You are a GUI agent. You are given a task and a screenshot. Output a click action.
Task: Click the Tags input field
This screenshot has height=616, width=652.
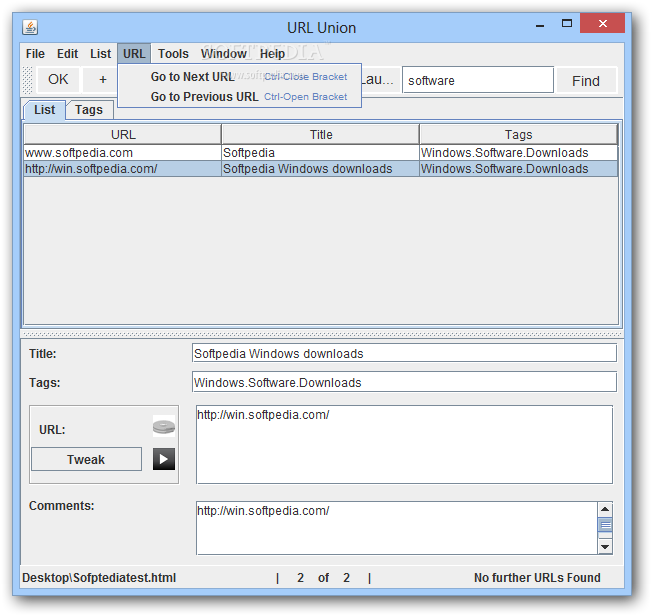(x=404, y=382)
